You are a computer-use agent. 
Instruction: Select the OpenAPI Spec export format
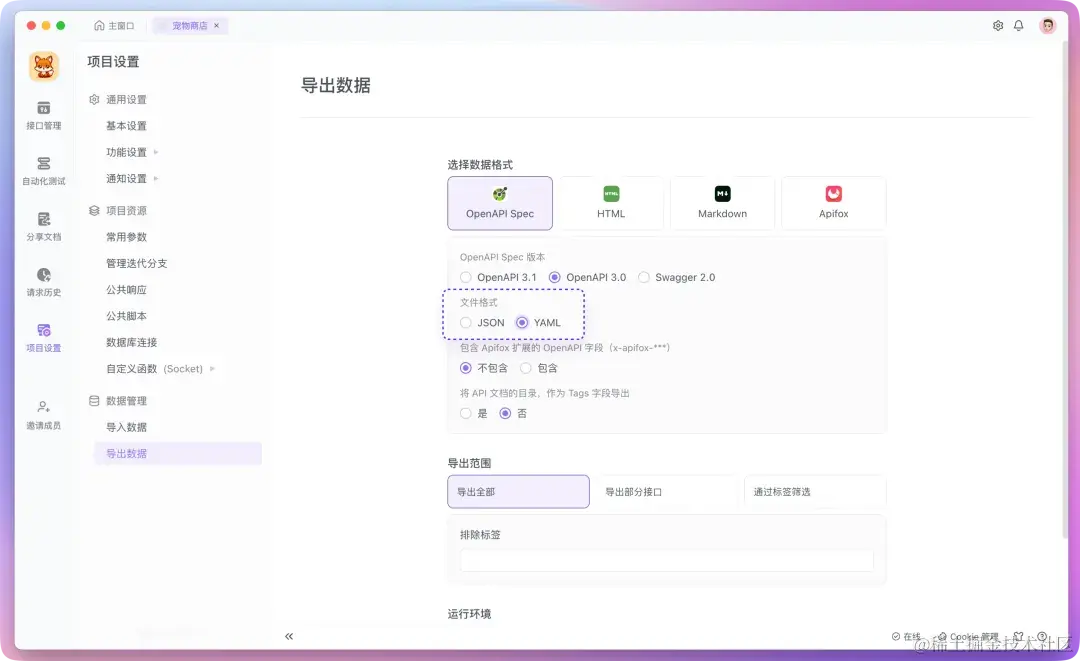500,202
